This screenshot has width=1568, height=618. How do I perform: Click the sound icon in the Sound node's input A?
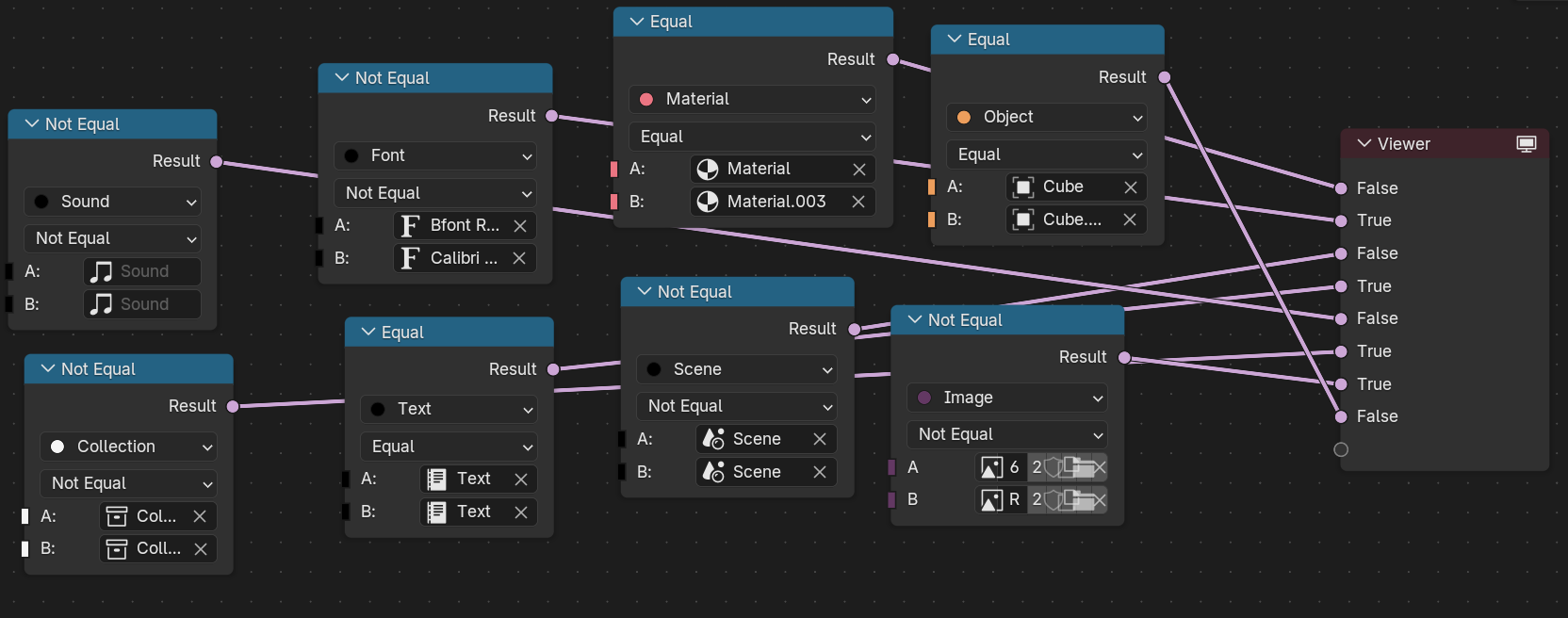point(102,272)
